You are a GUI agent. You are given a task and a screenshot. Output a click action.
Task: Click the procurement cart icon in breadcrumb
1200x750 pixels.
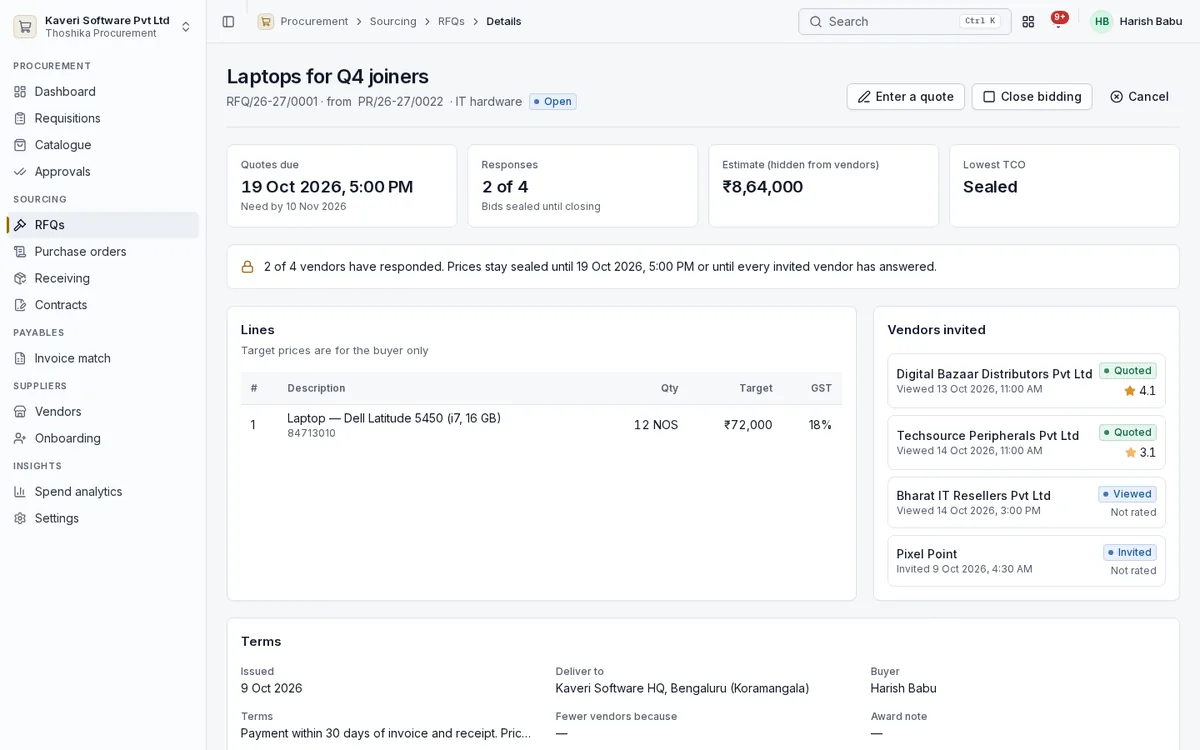265,21
